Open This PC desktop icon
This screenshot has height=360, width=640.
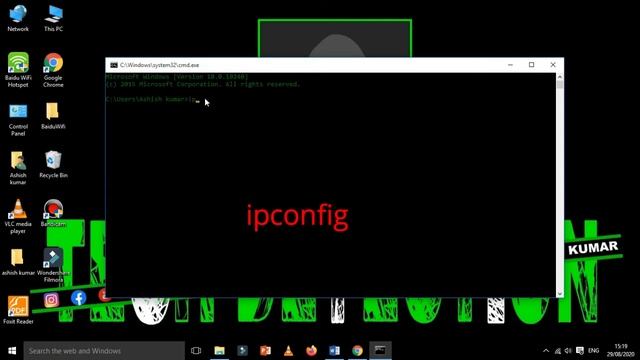53,18
